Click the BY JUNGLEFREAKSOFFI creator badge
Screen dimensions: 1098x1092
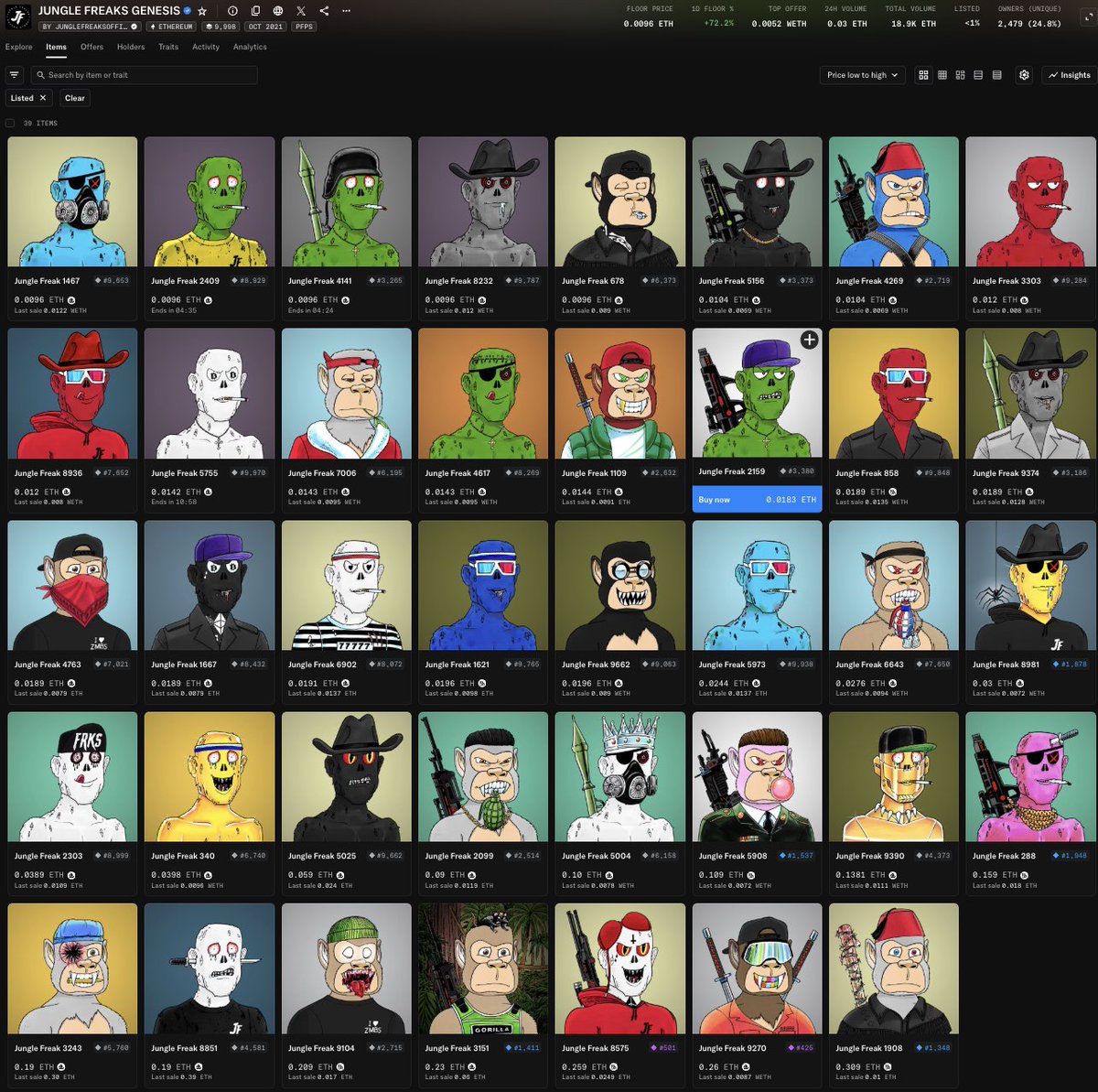coord(89,27)
